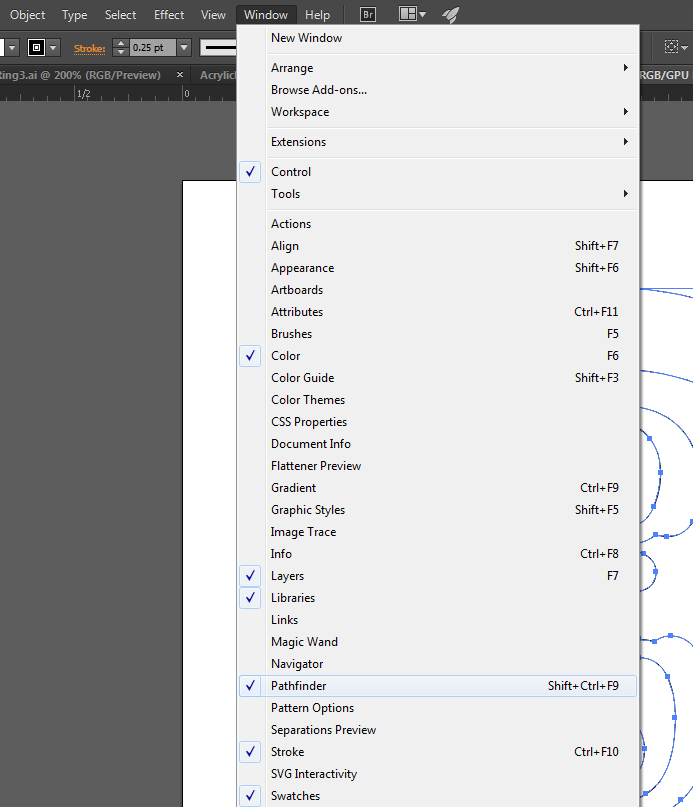Toggle the Control panel checkmark
The height and width of the screenshot is (807, 693).
tap(250, 171)
